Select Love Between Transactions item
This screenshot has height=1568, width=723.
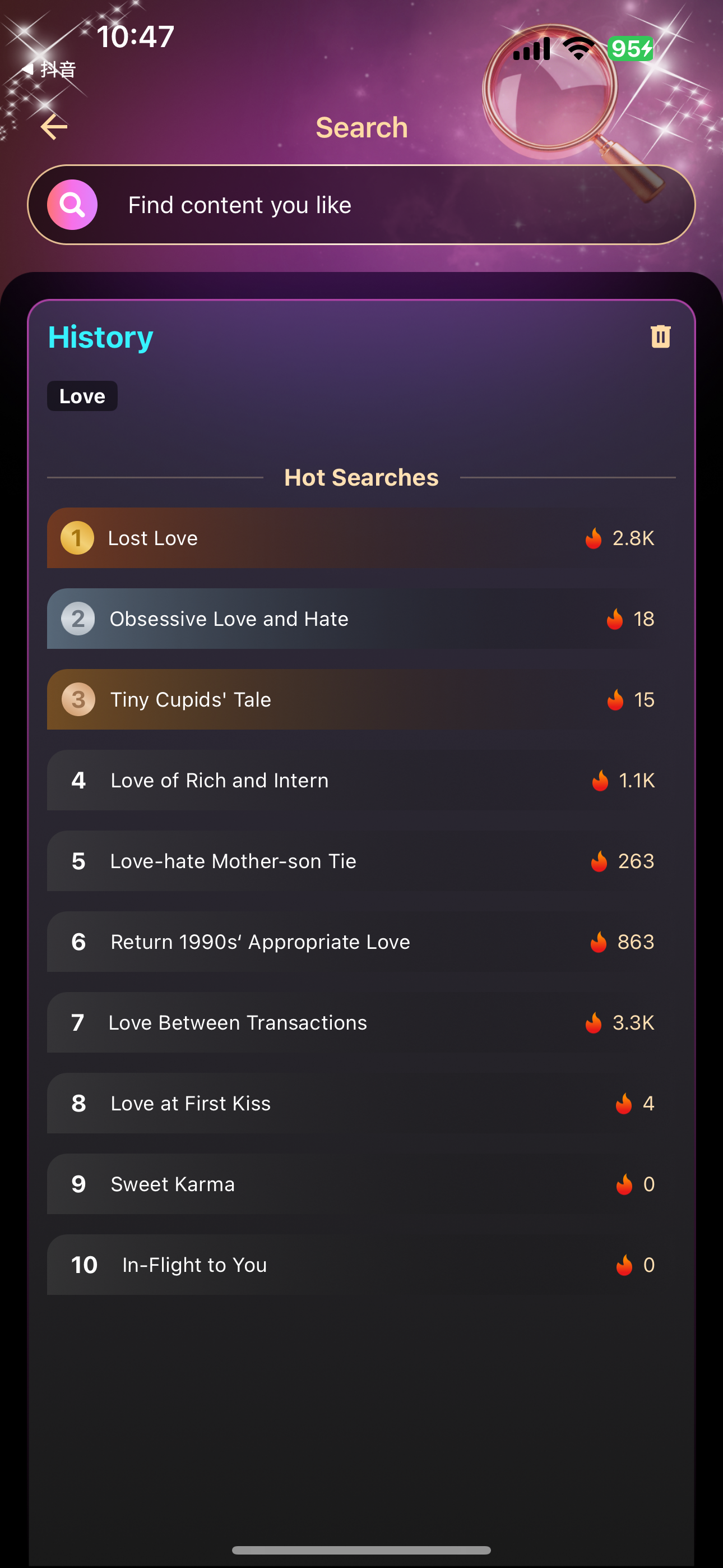[x=237, y=1023]
